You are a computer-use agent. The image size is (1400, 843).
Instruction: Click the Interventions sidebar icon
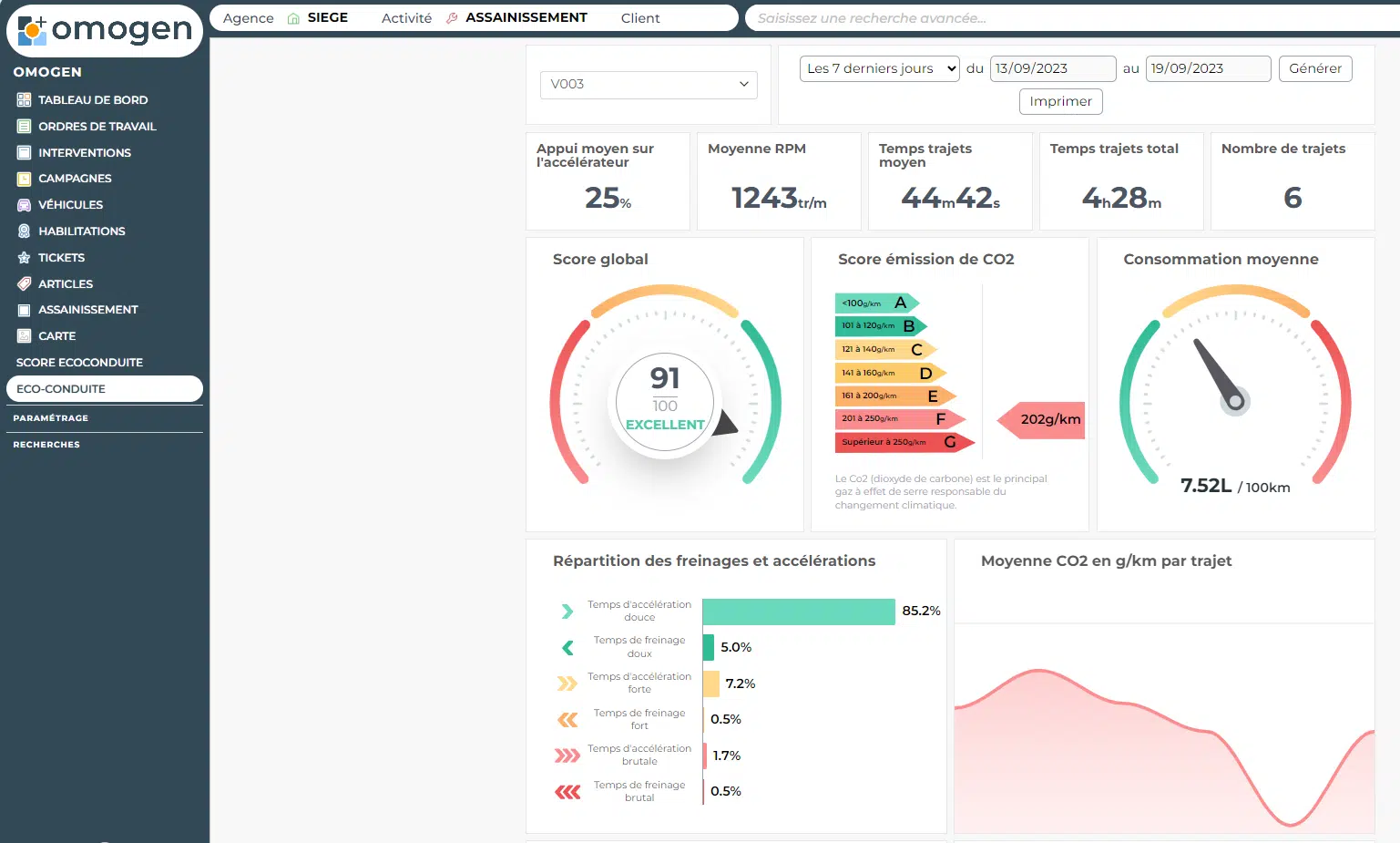pos(24,153)
